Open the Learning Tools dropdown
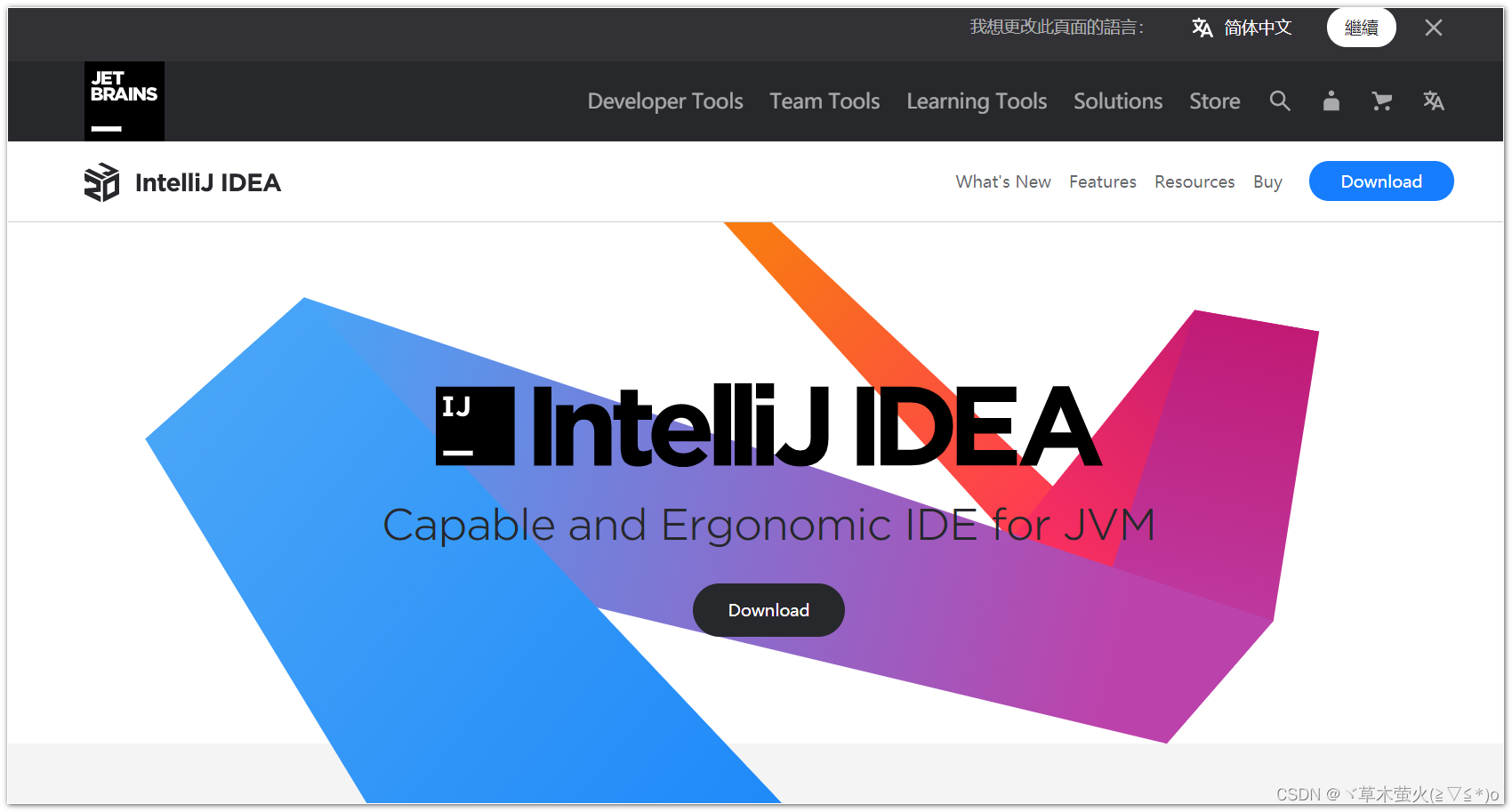The image size is (1512, 812). [x=976, y=100]
